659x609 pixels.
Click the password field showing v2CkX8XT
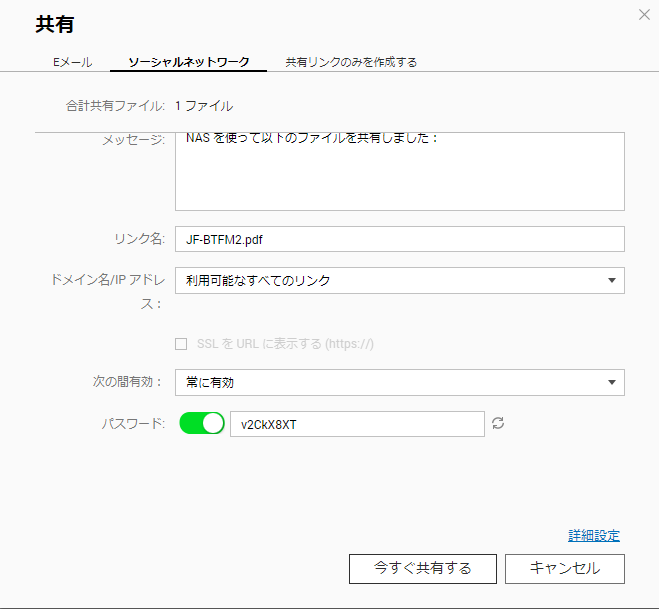point(357,424)
